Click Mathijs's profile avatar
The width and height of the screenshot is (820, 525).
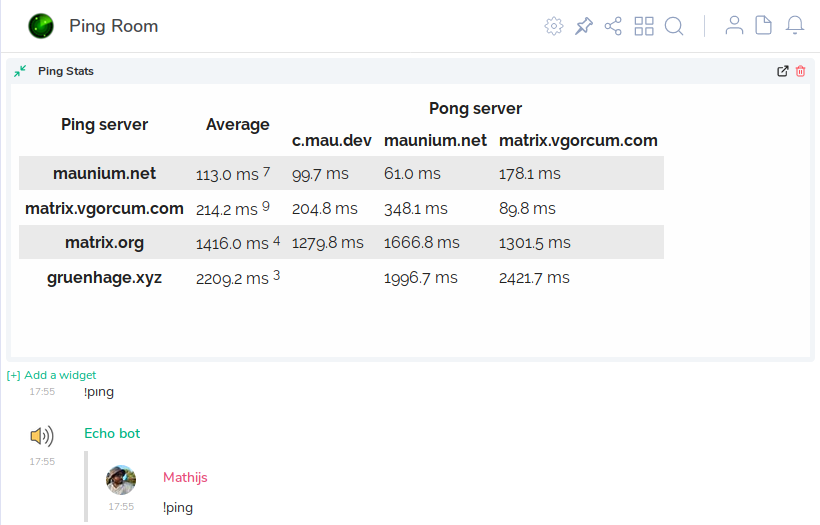point(121,480)
